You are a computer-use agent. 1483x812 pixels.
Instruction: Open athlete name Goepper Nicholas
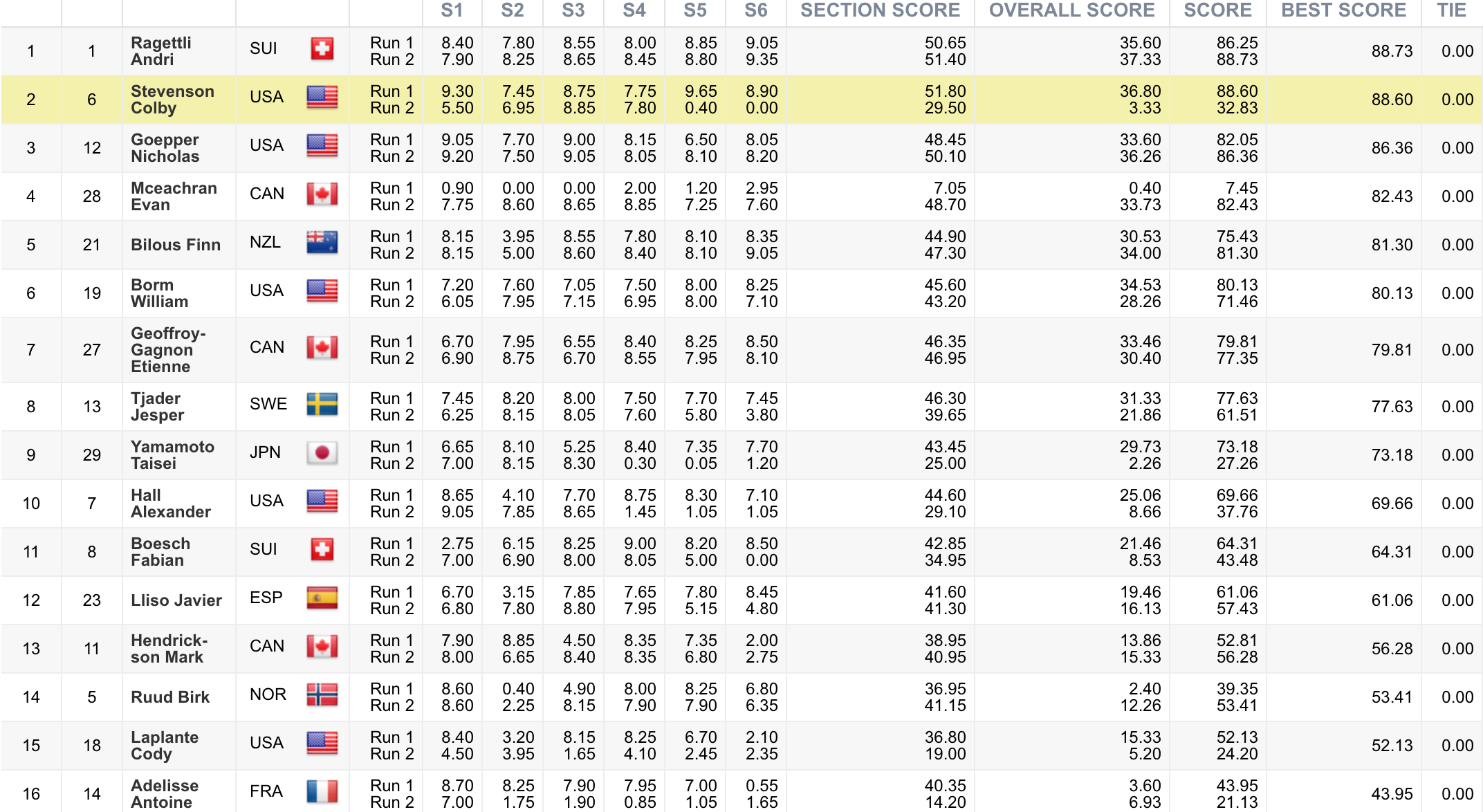[x=165, y=148]
